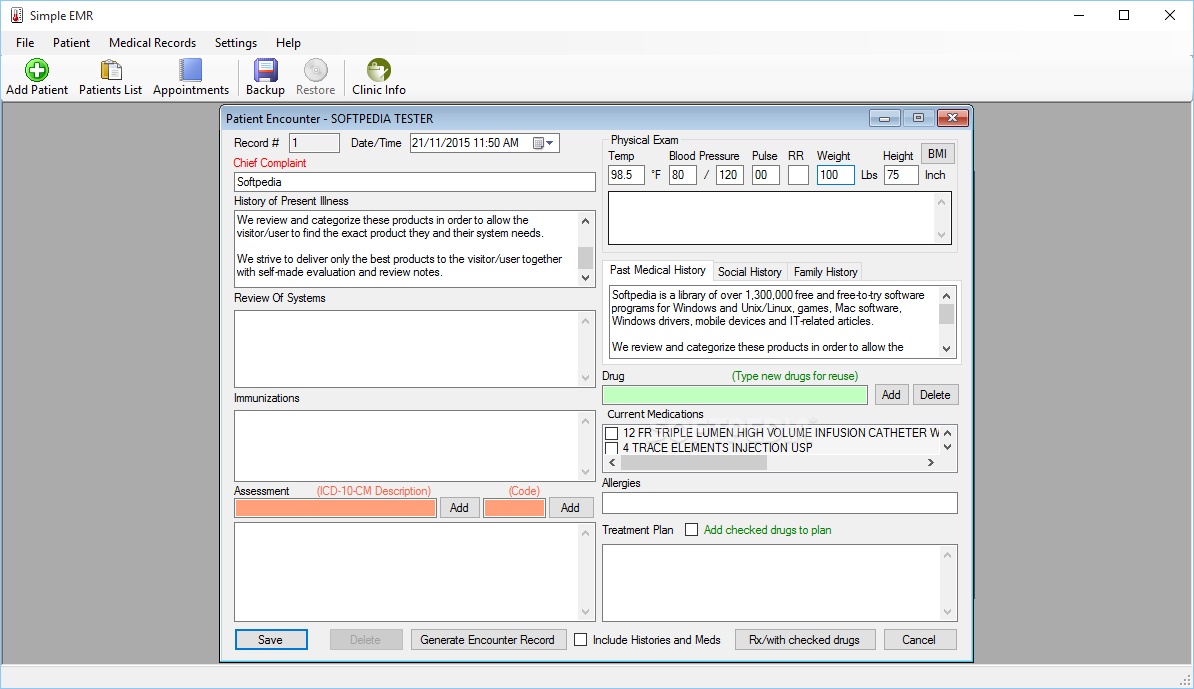This screenshot has width=1194, height=689.
Task: Open the Patient menu
Action: pos(72,43)
